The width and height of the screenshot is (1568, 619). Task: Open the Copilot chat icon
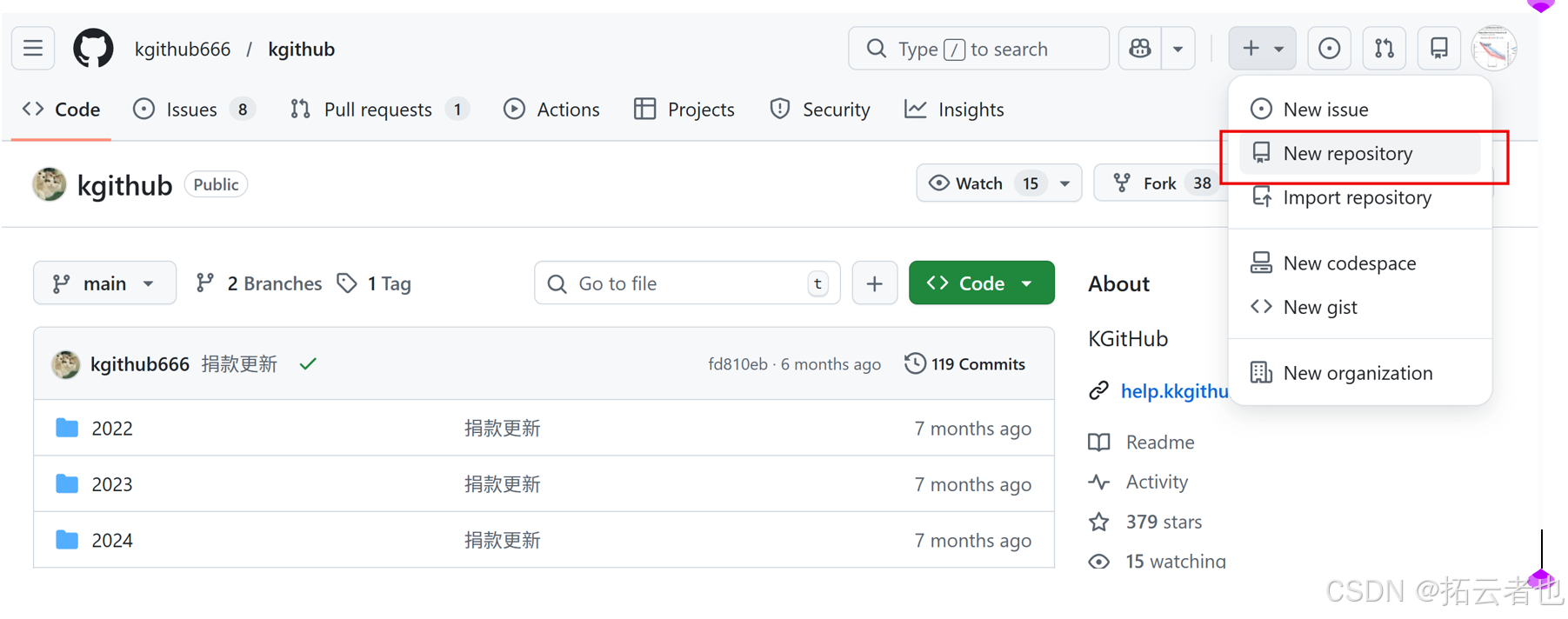pyautogui.click(x=1139, y=49)
